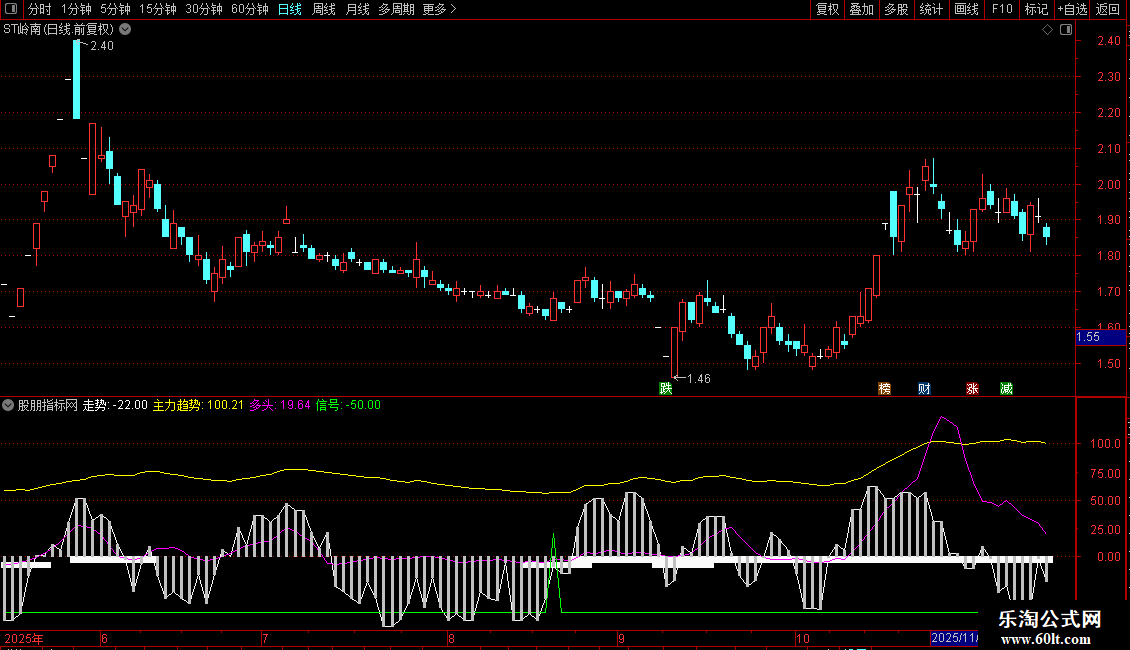Screen dimensions: 1130x650
Task: Click the 2025年 timeline label
Action: (24, 638)
